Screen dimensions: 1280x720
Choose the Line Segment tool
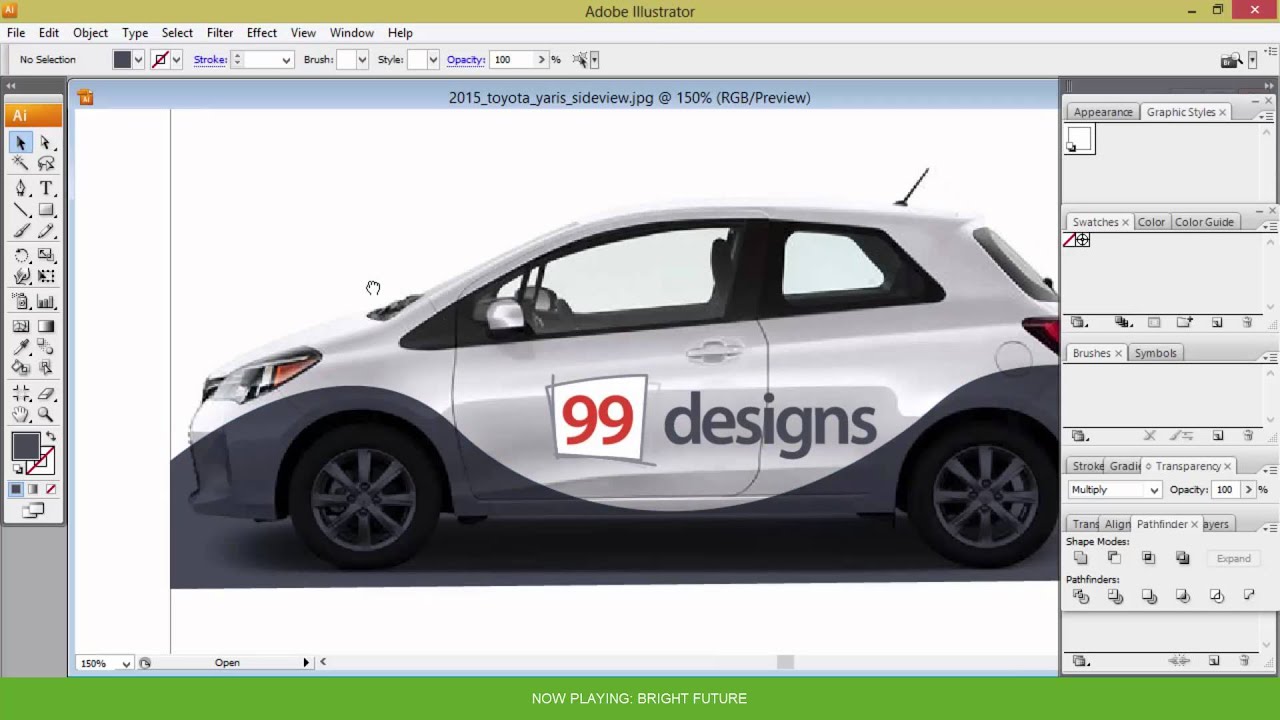[x=21, y=210]
